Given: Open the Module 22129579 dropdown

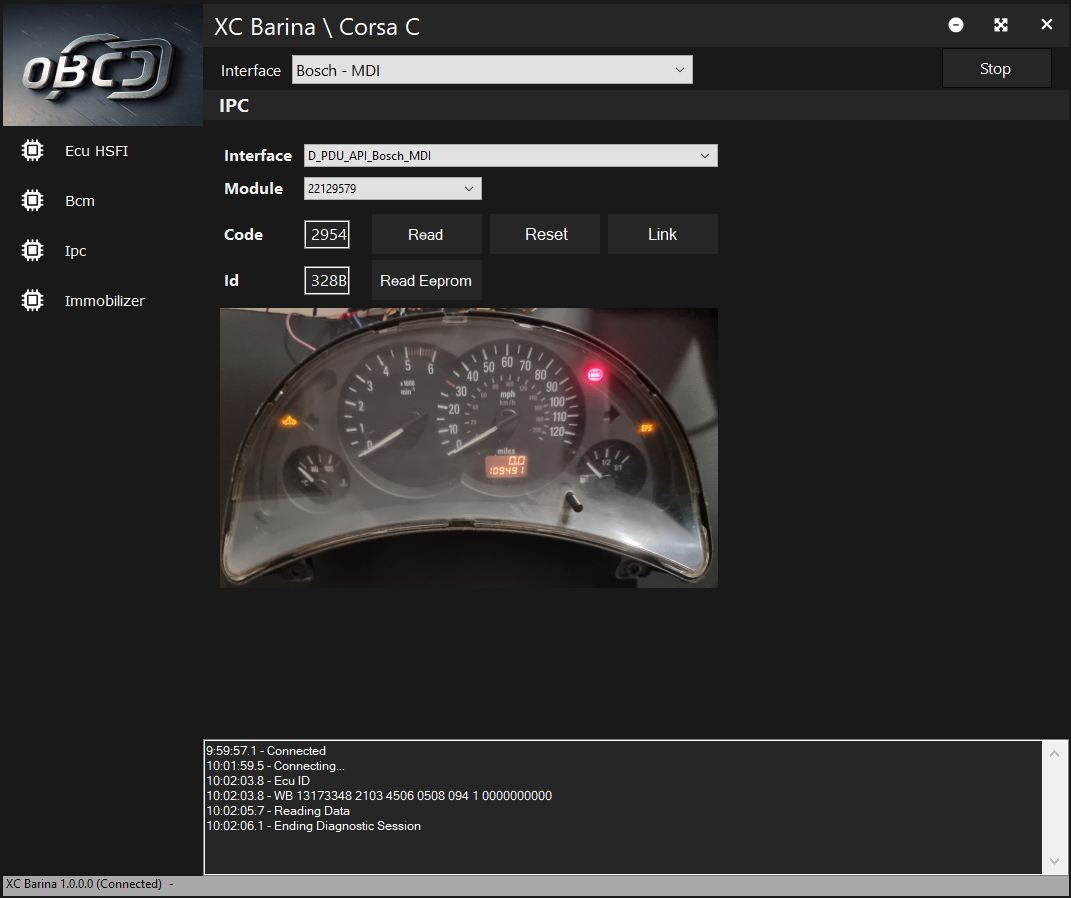Looking at the screenshot, I should pyautogui.click(x=392, y=188).
